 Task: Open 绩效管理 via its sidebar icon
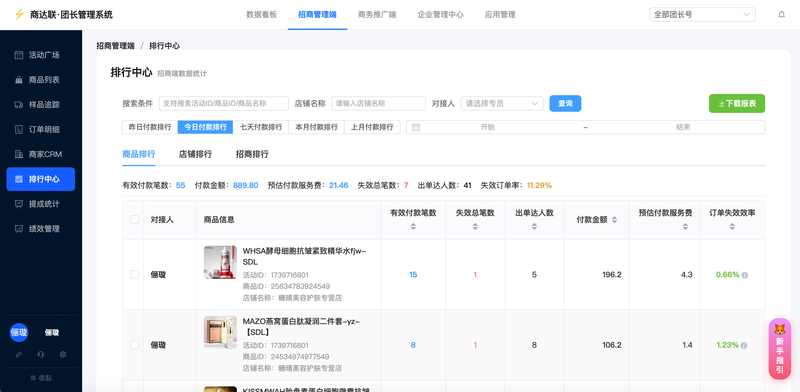pyautogui.click(x=19, y=229)
